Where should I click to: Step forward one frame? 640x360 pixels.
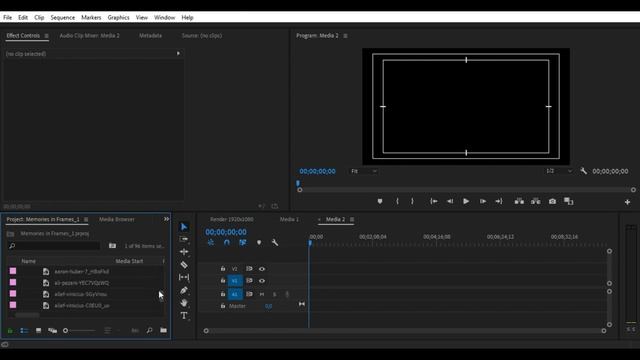(482, 201)
